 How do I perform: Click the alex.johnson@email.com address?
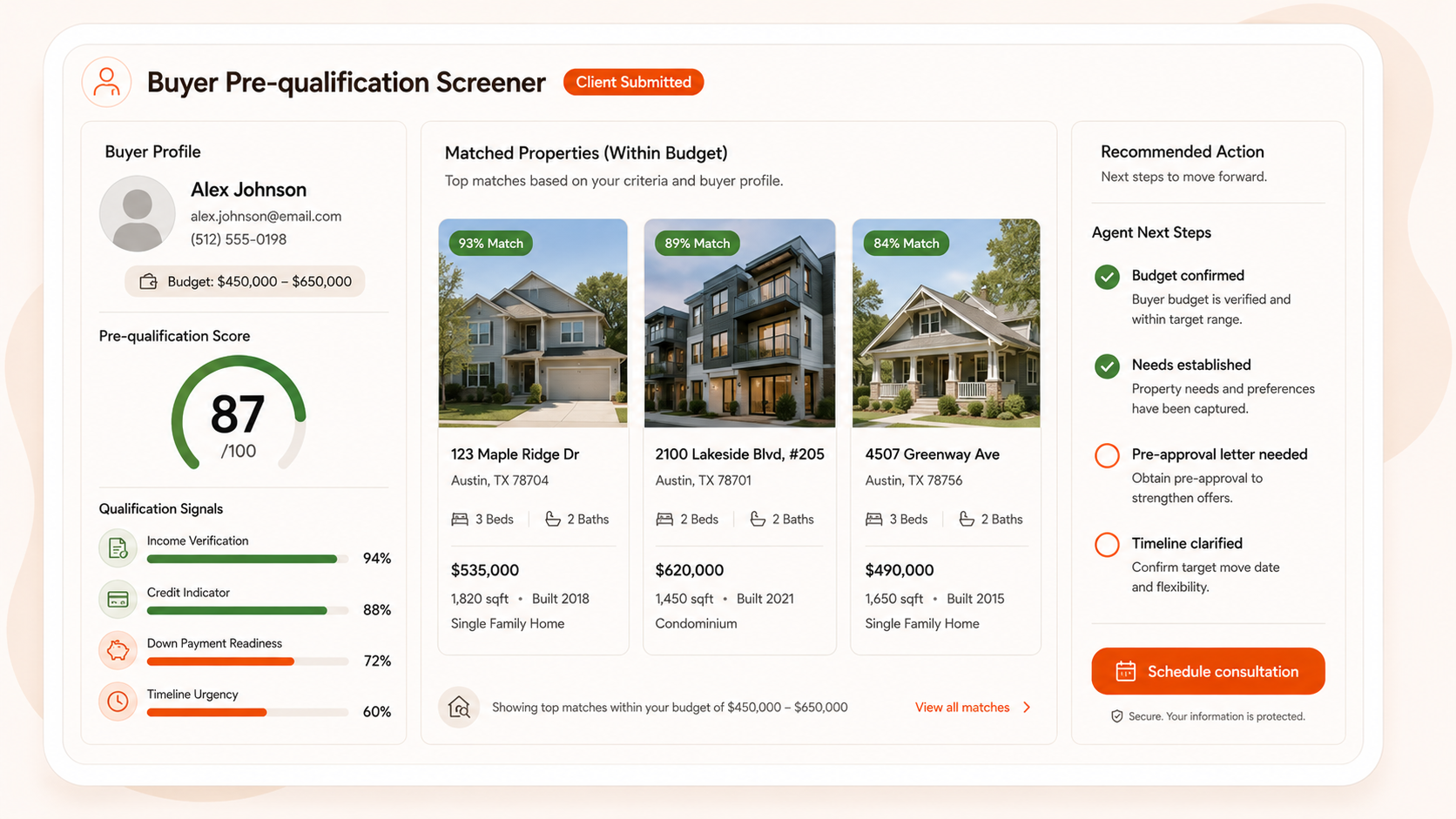click(266, 216)
